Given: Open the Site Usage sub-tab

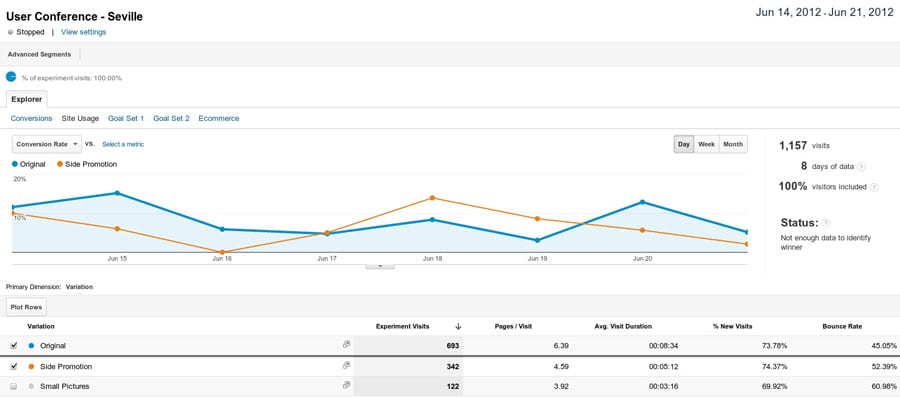Looking at the screenshot, I should [x=80, y=118].
